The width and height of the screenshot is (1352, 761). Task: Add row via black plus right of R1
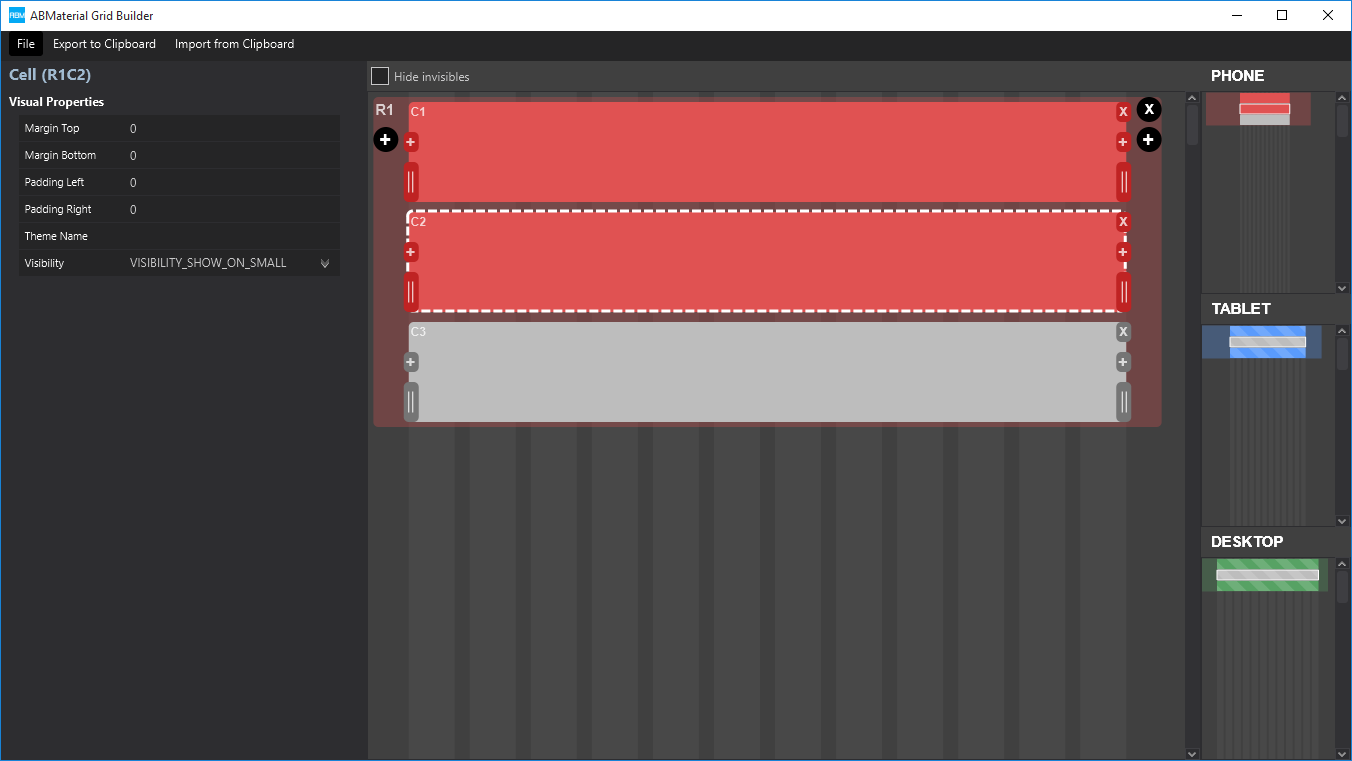pyautogui.click(x=1149, y=140)
